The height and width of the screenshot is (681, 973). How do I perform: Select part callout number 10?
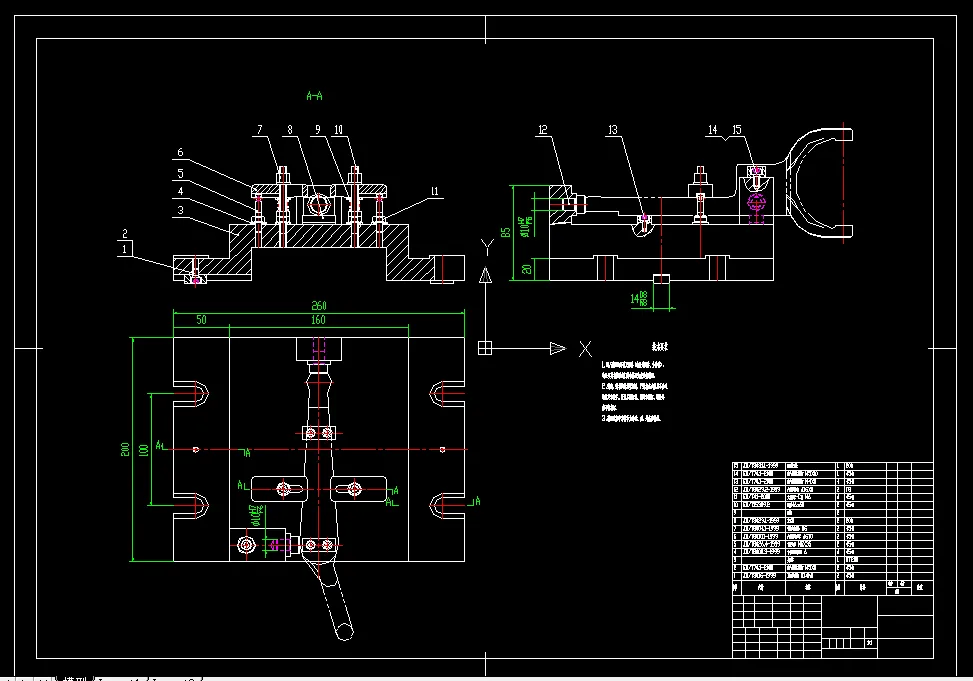(338, 130)
